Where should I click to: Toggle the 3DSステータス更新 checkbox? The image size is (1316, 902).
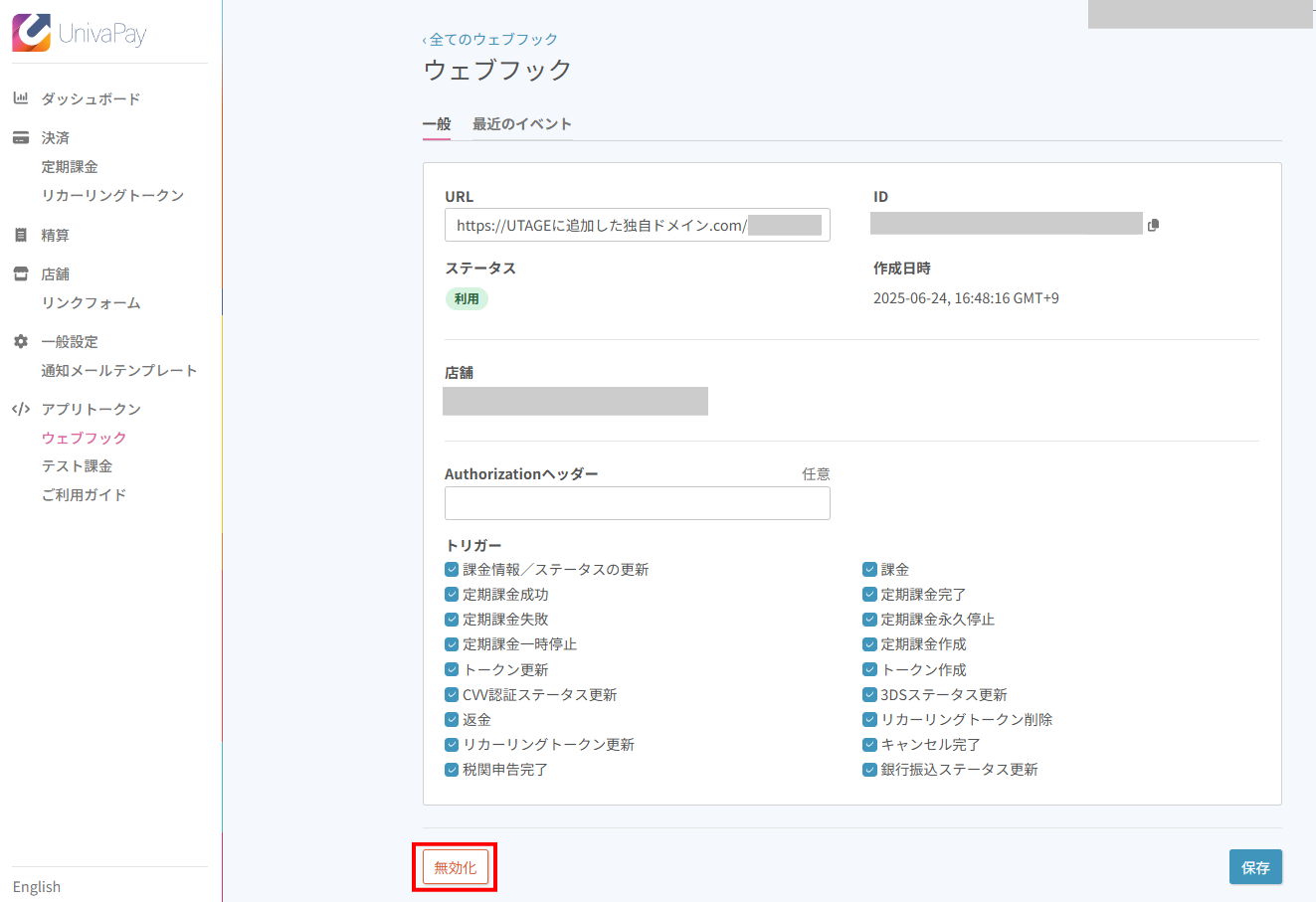pos(869,694)
